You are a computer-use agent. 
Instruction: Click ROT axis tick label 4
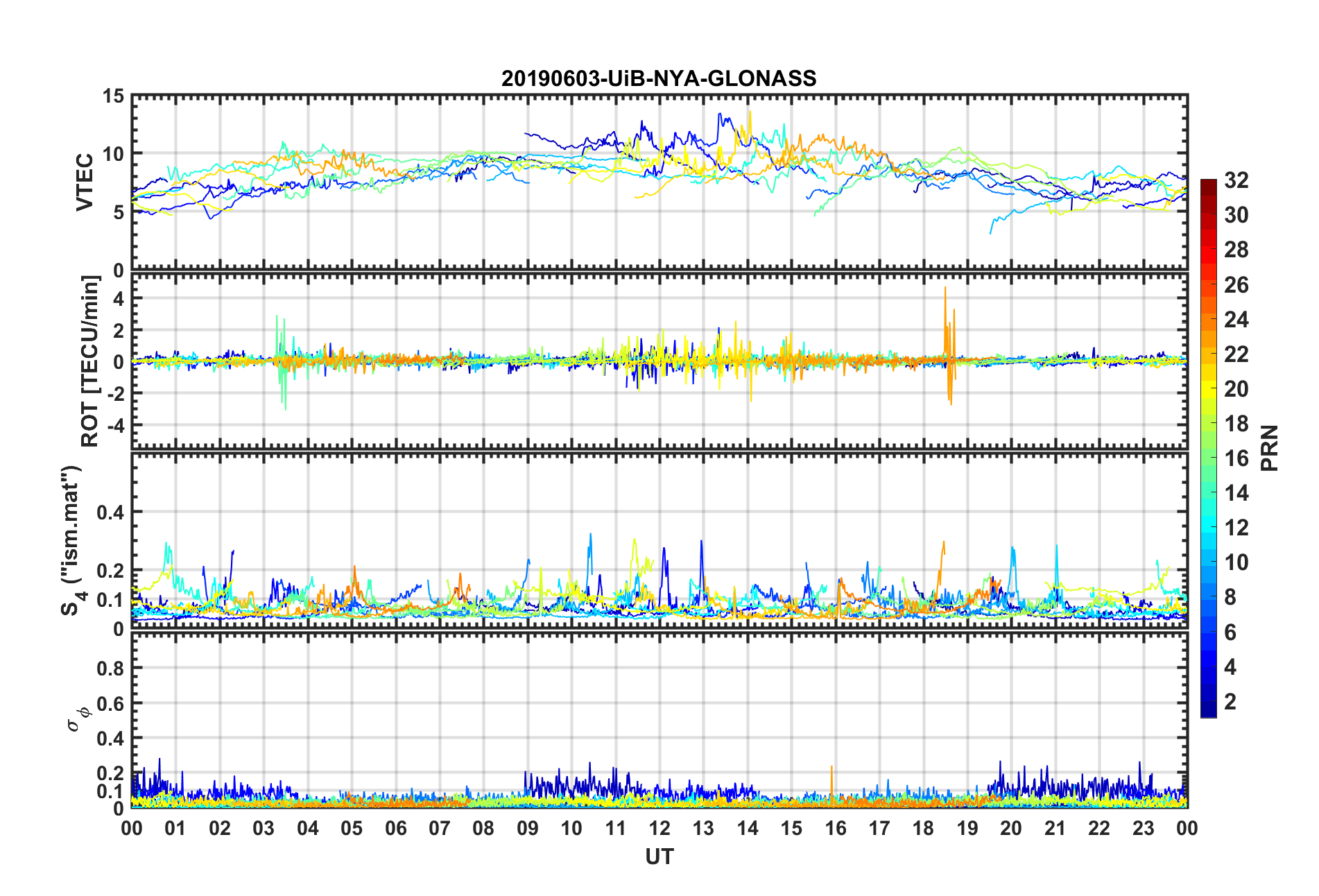click(119, 298)
